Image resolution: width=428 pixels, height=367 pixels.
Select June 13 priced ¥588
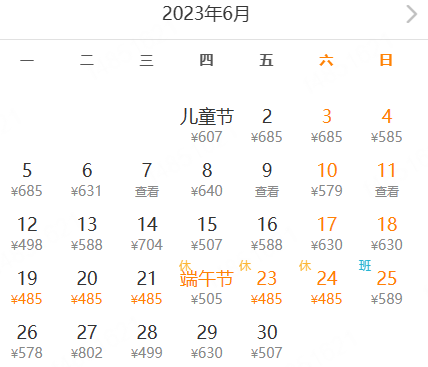point(87,234)
